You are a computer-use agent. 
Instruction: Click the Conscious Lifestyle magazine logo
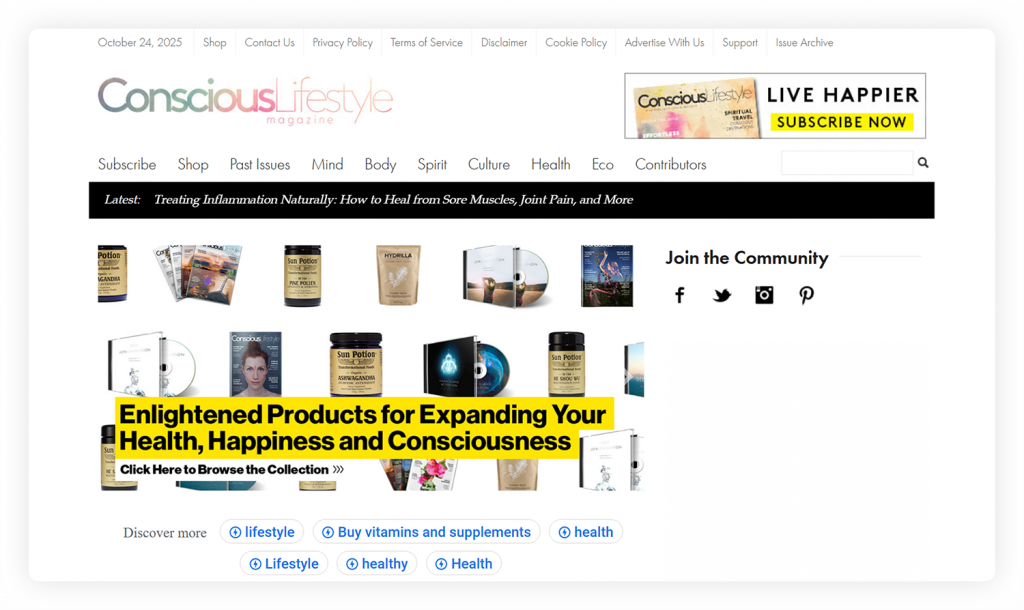coord(245,101)
